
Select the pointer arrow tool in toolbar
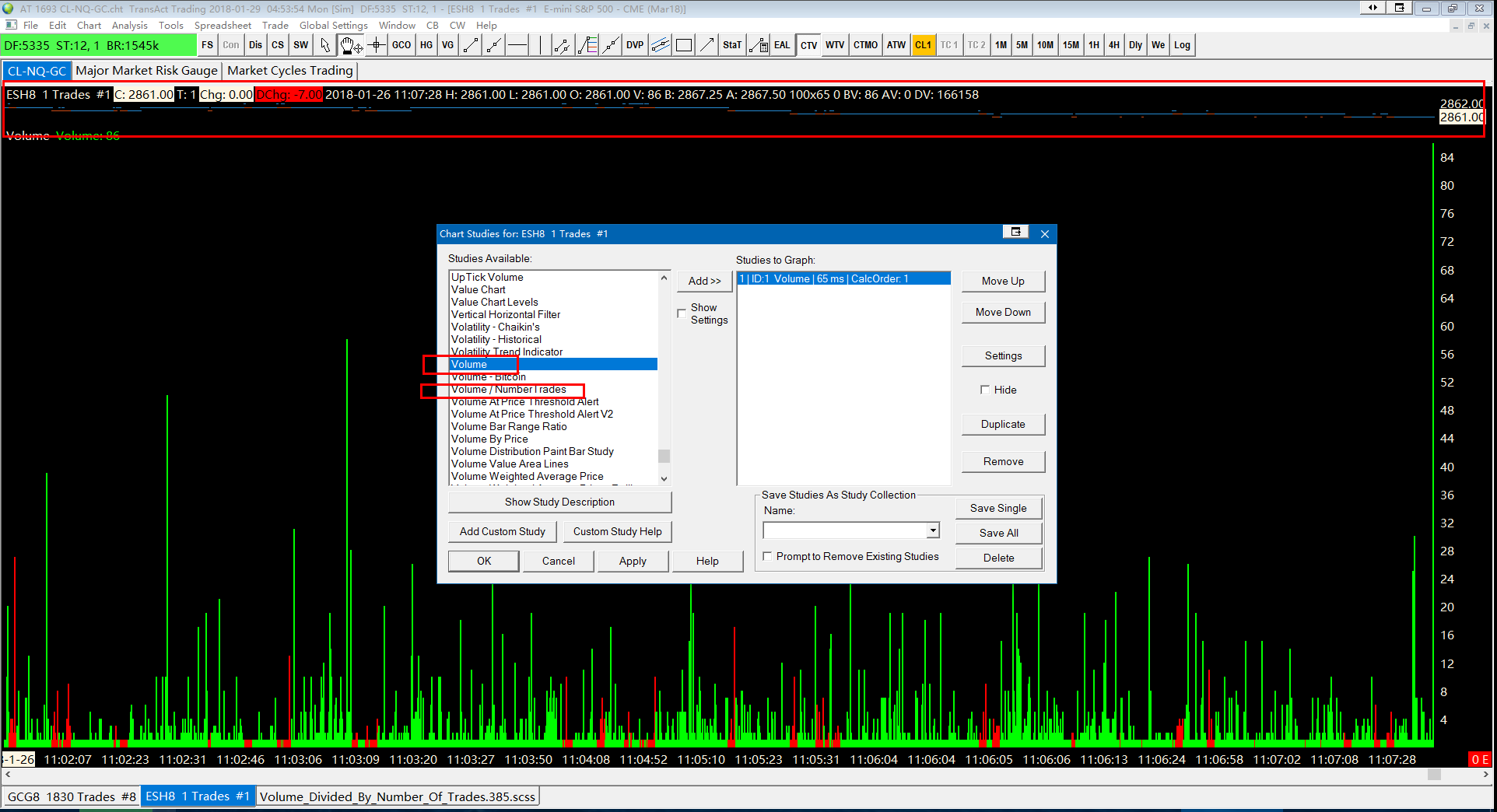click(325, 45)
